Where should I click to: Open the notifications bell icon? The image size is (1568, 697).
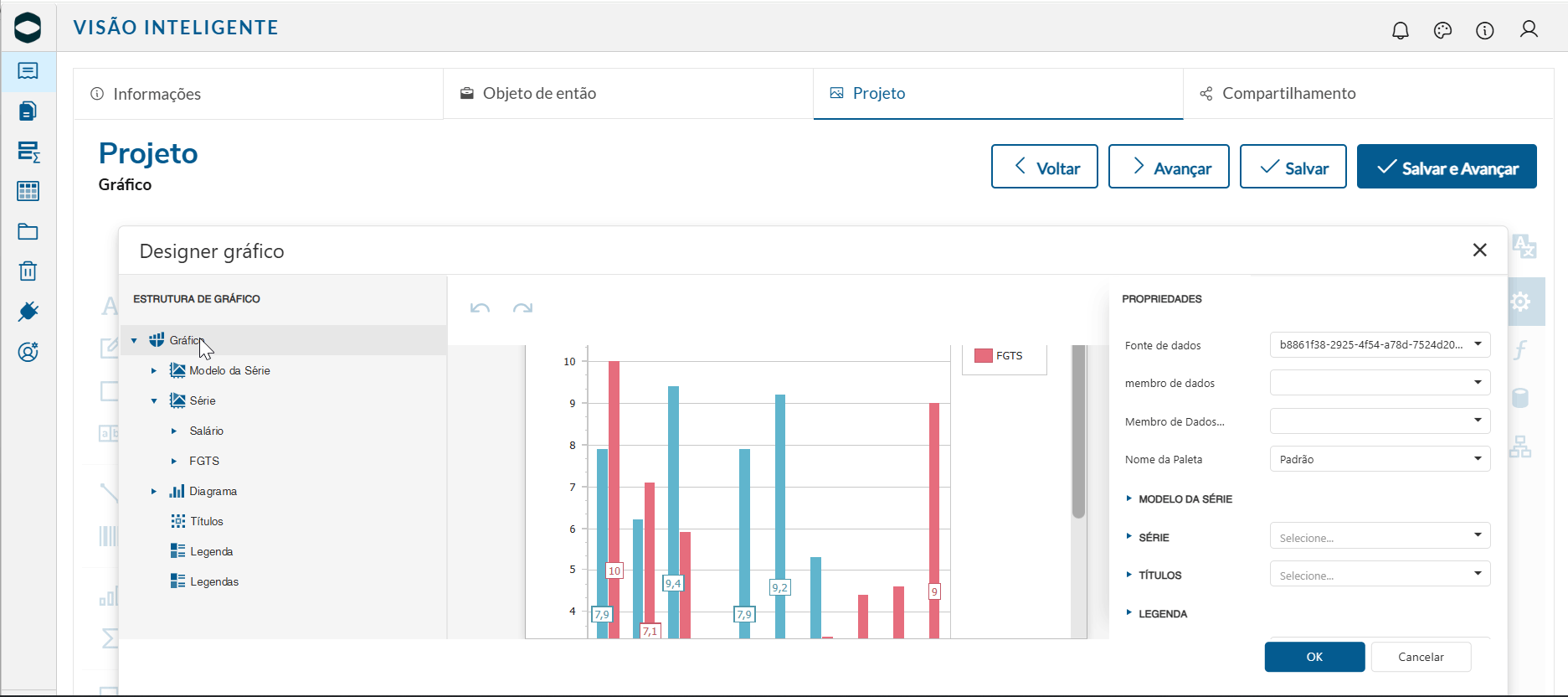(1401, 30)
